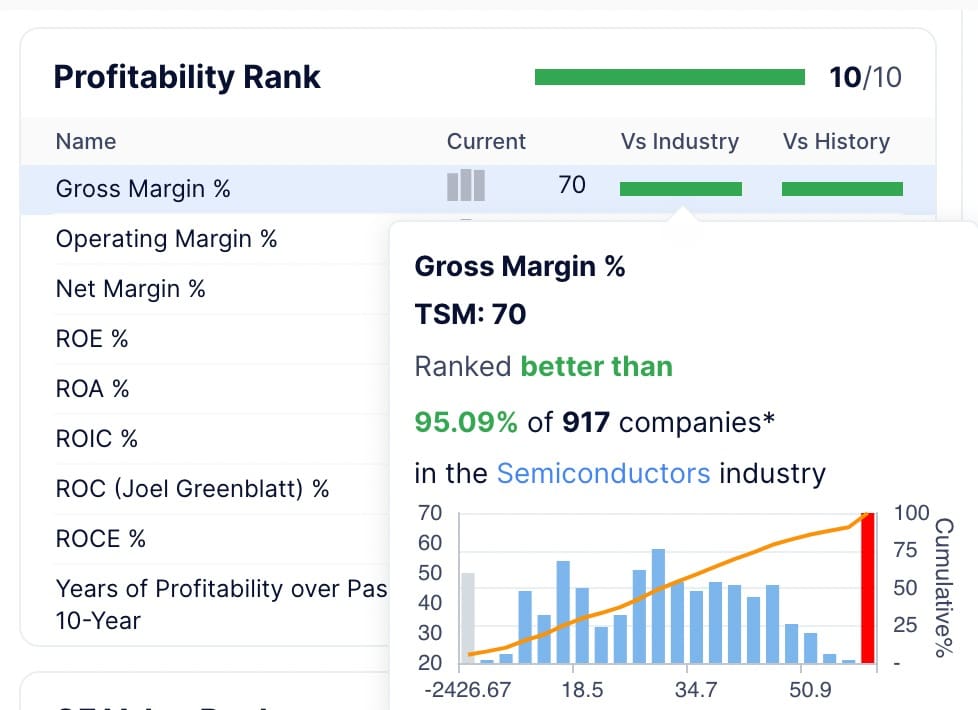Click the Vs Industry green bar for Gross Margin

coord(680,188)
